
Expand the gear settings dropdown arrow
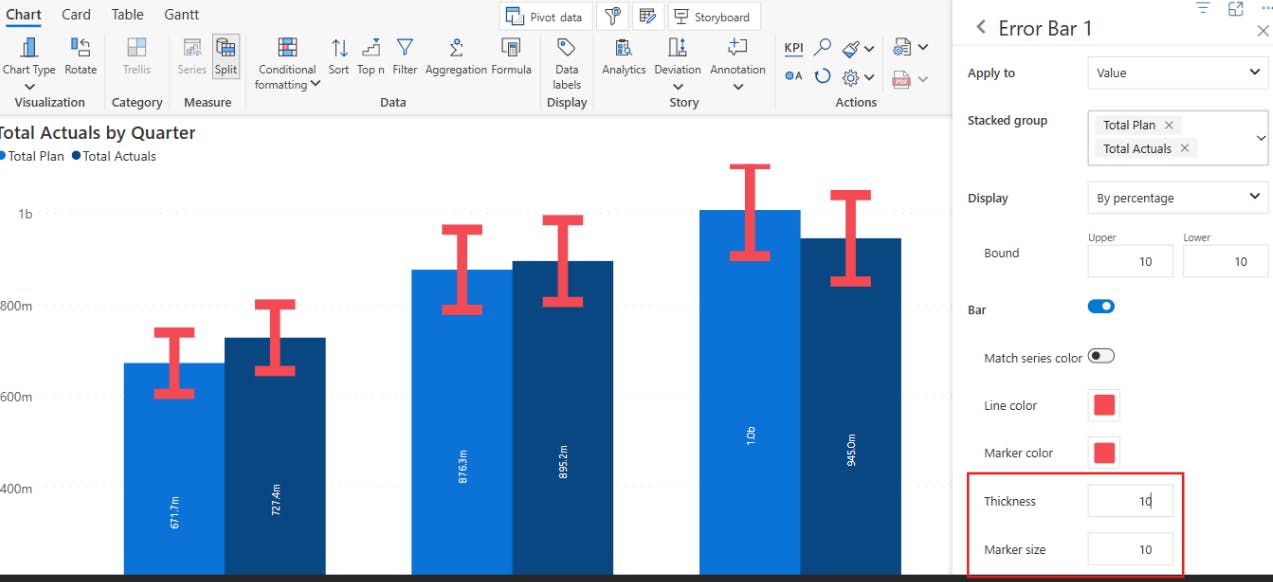pyautogui.click(x=869, y=77)
